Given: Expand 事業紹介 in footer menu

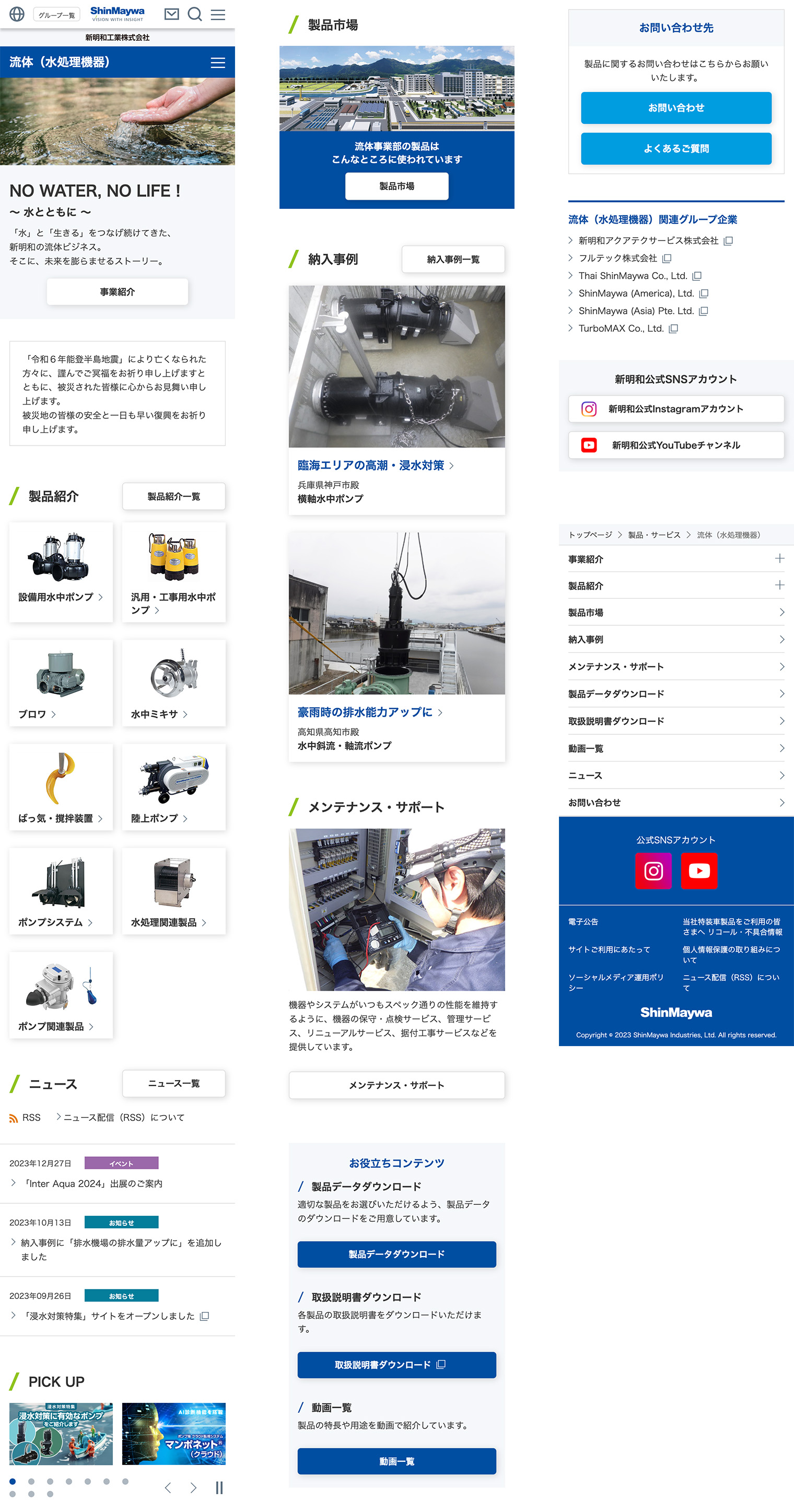Looking at the screenshot, I should pos(779,558).
